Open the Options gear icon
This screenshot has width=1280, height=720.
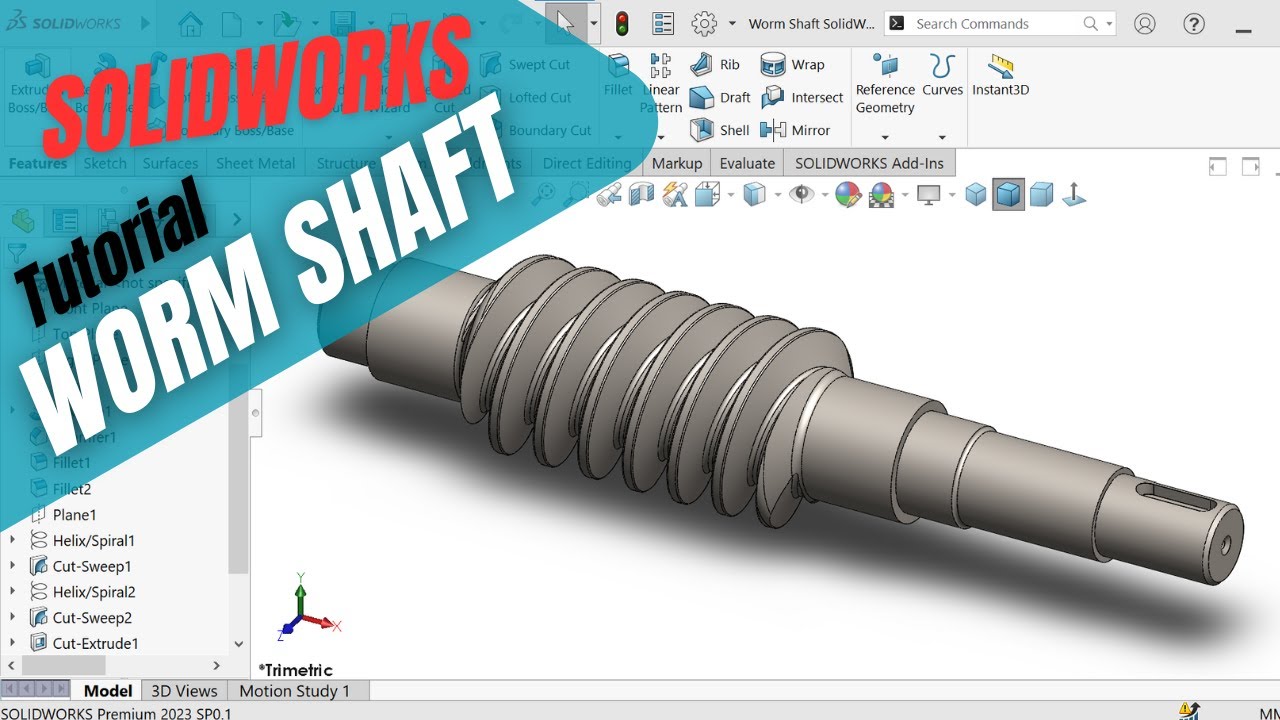tap(705, 23)
